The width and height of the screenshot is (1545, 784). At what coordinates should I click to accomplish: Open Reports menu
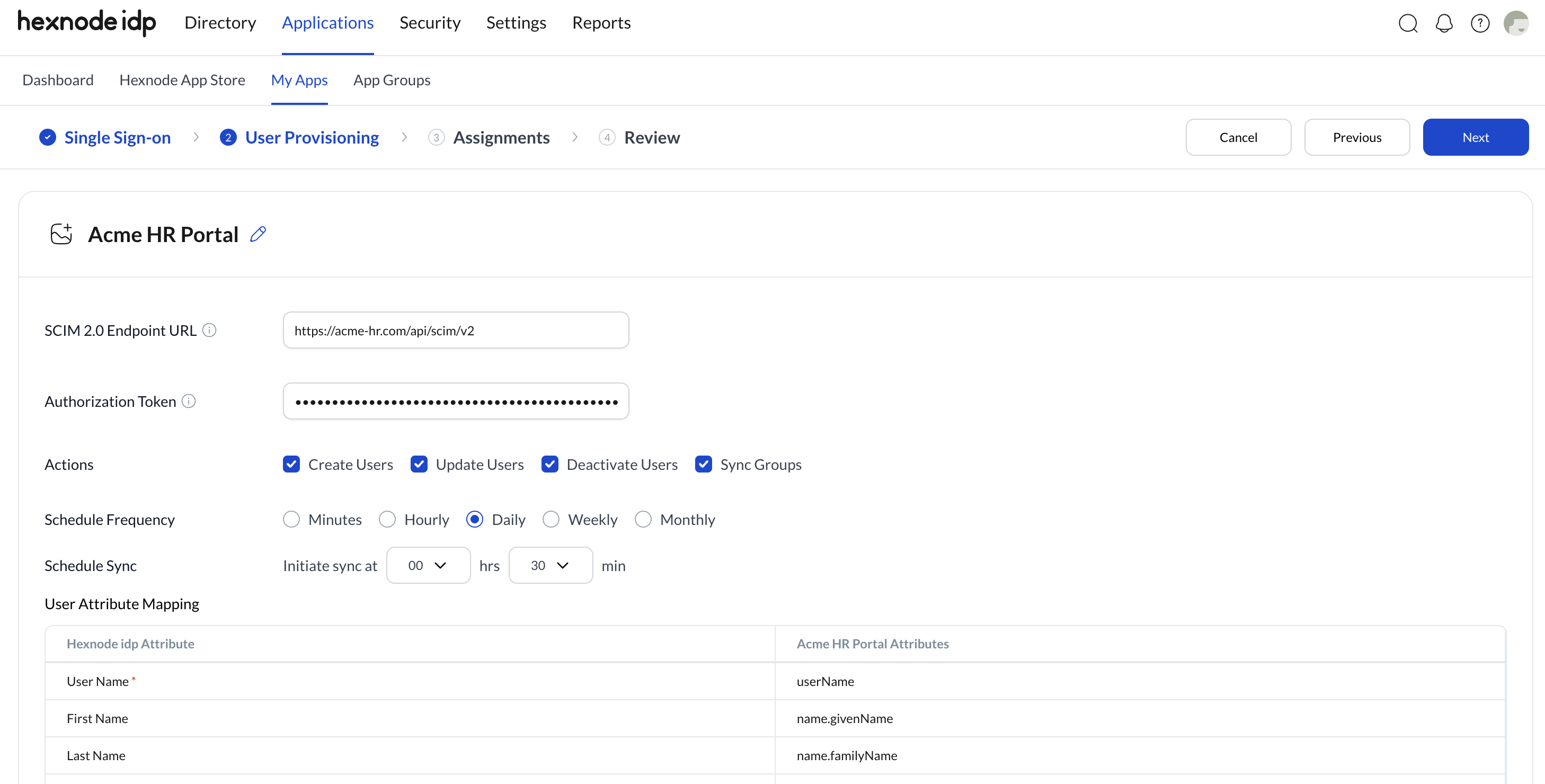pyautogui.click(x=601, y=23)
